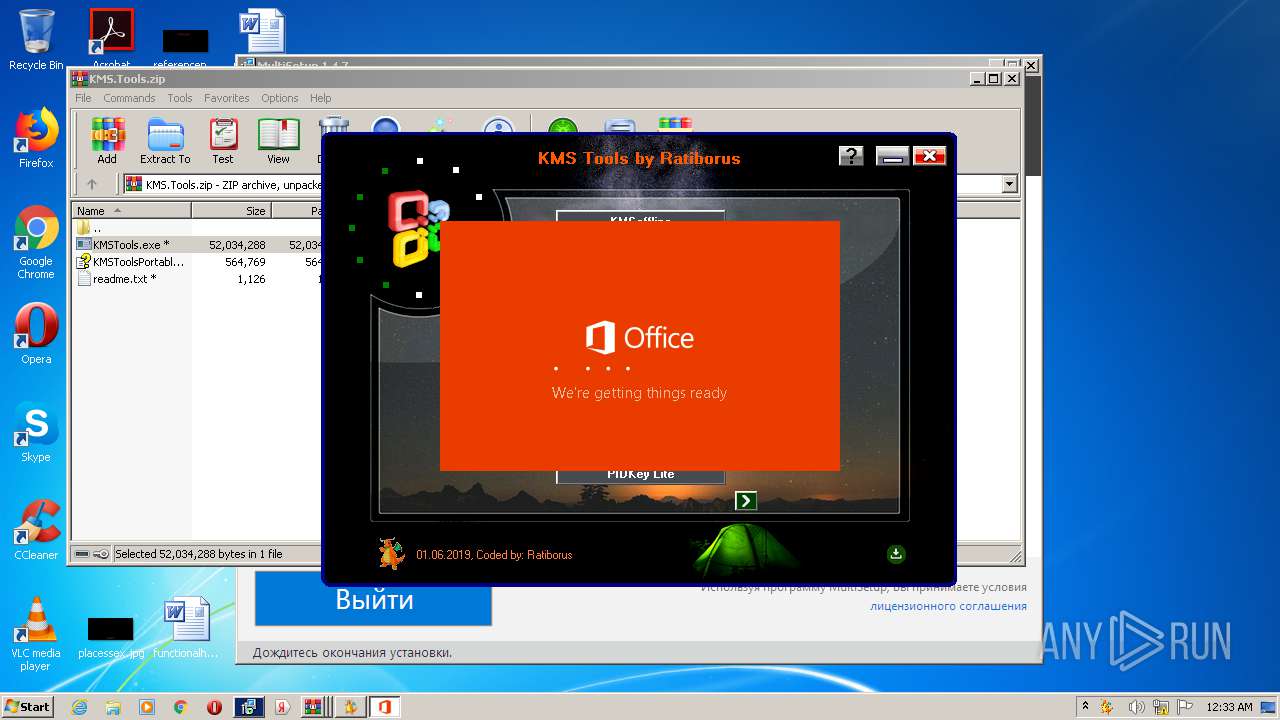Open the File menu in WinRAR
This screenshot has height=720, width=1280.
[x=83, y=98]
